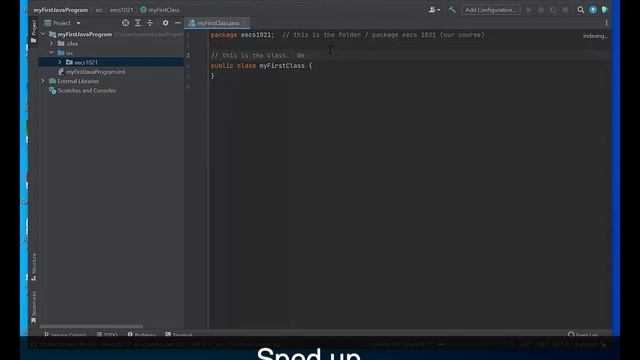The image size is (640, 360).
Task: Open Search Everywhere magnifier icon
Action: coord(580,10)
